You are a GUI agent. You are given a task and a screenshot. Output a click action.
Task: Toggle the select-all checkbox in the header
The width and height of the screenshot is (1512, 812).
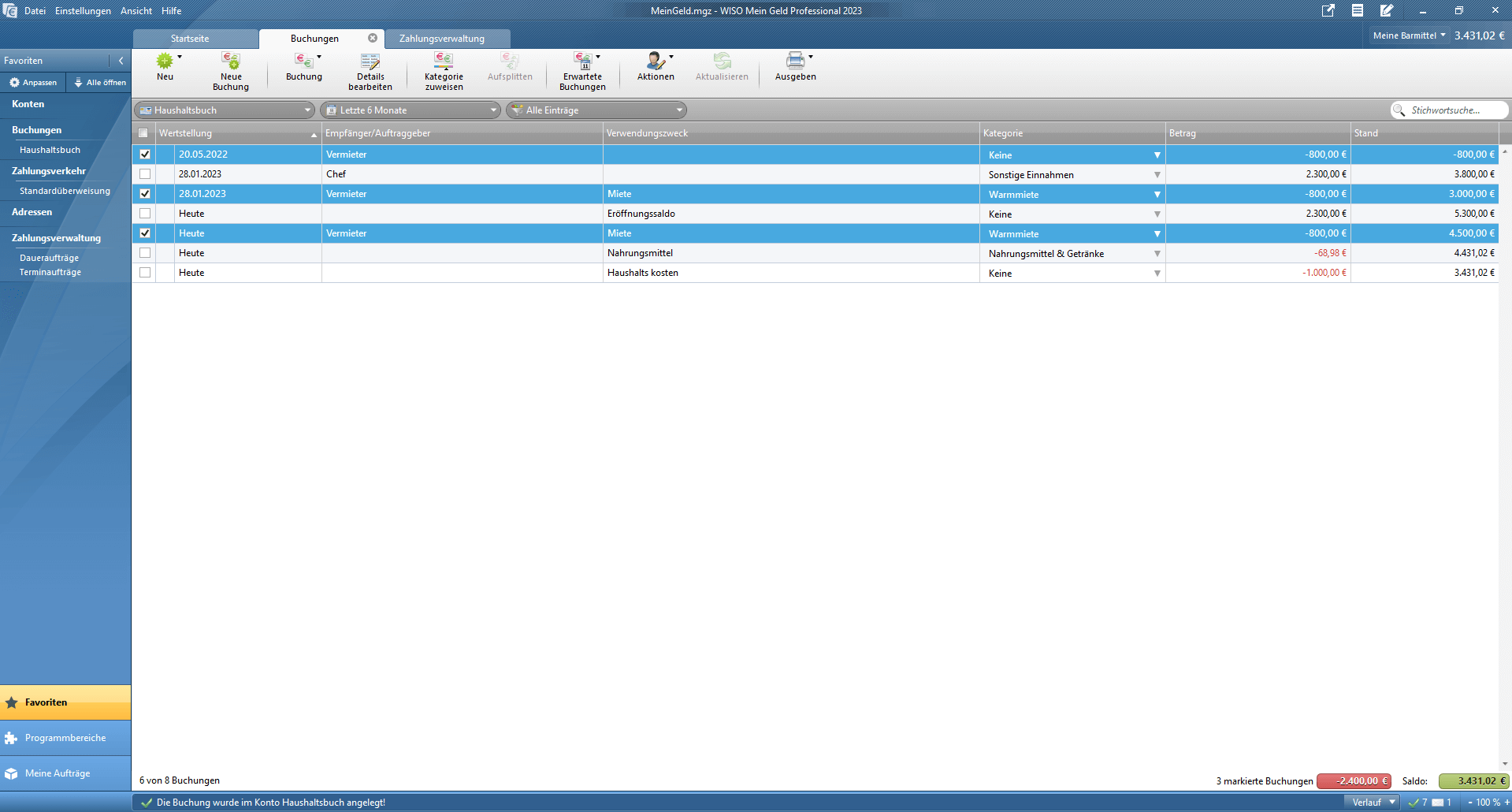pyautogui.click(x=143, y=133)
